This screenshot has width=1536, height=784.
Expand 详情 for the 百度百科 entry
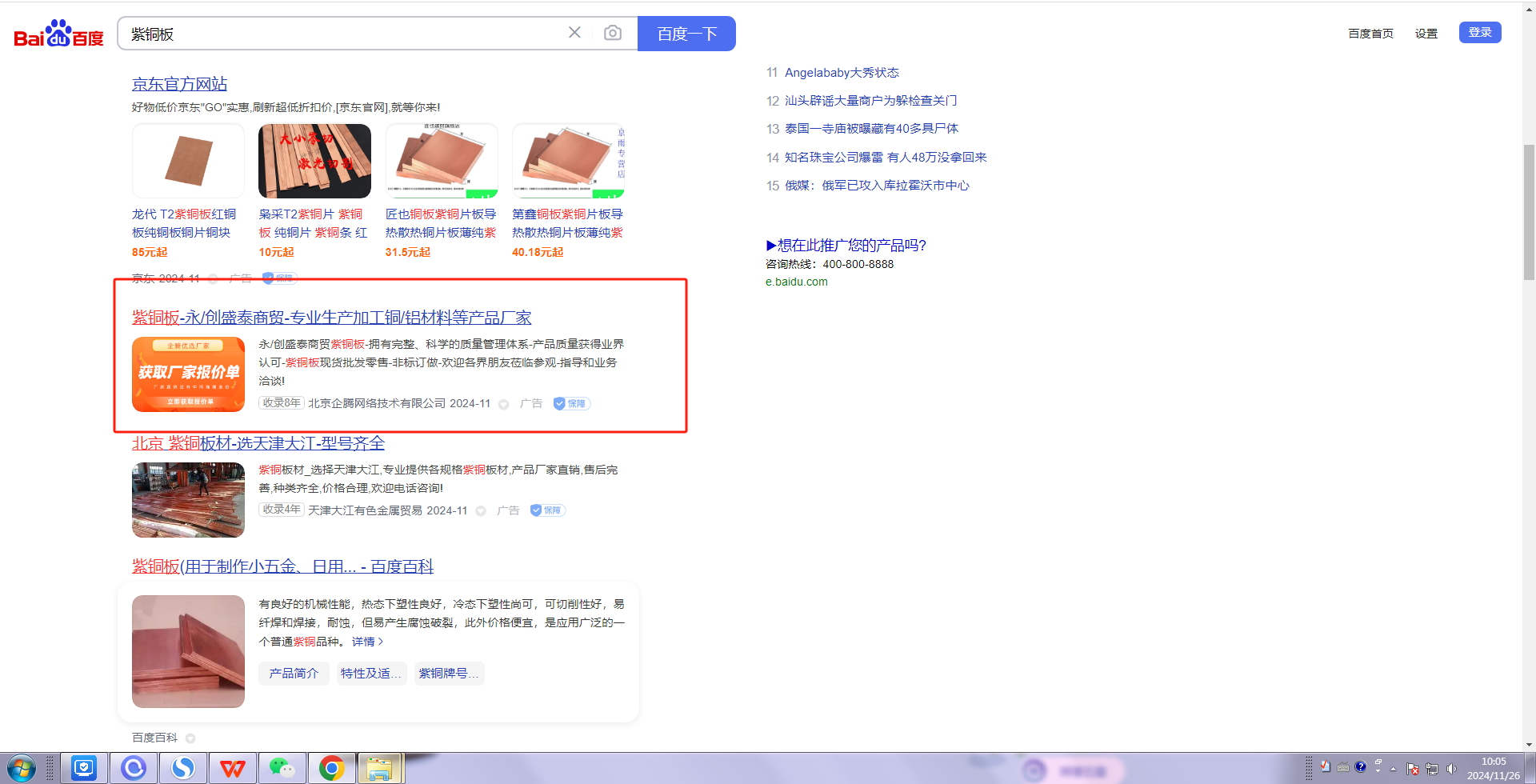[x=367, y=642]
